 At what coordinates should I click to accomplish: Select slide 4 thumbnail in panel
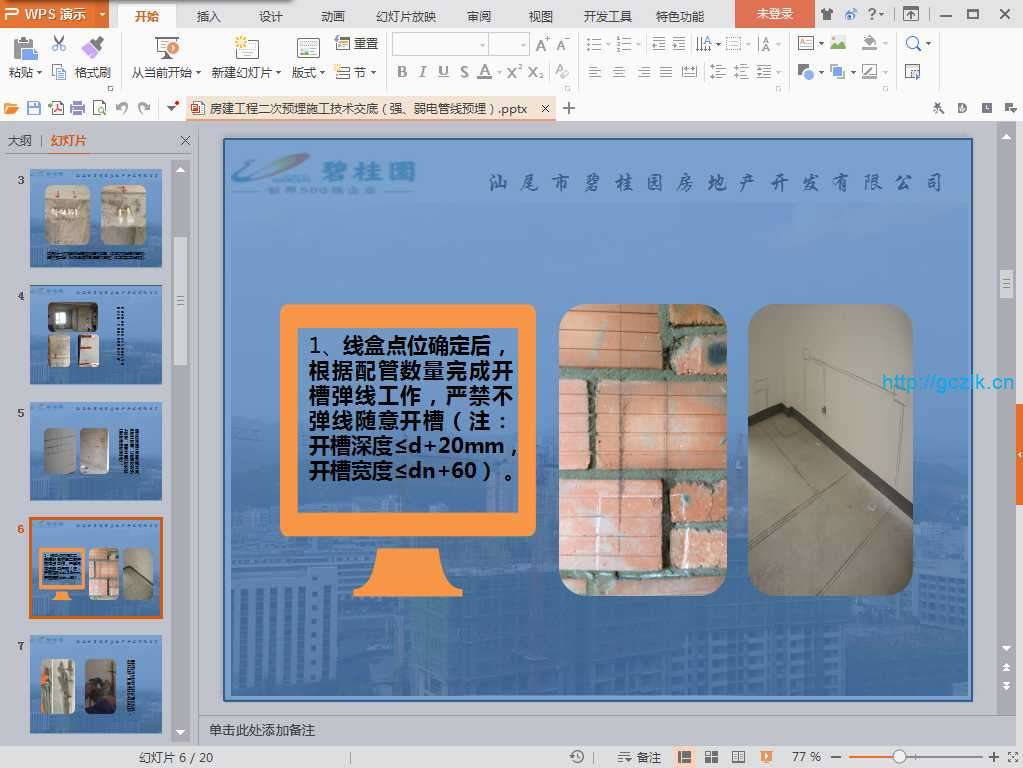(x=95, y=334)
